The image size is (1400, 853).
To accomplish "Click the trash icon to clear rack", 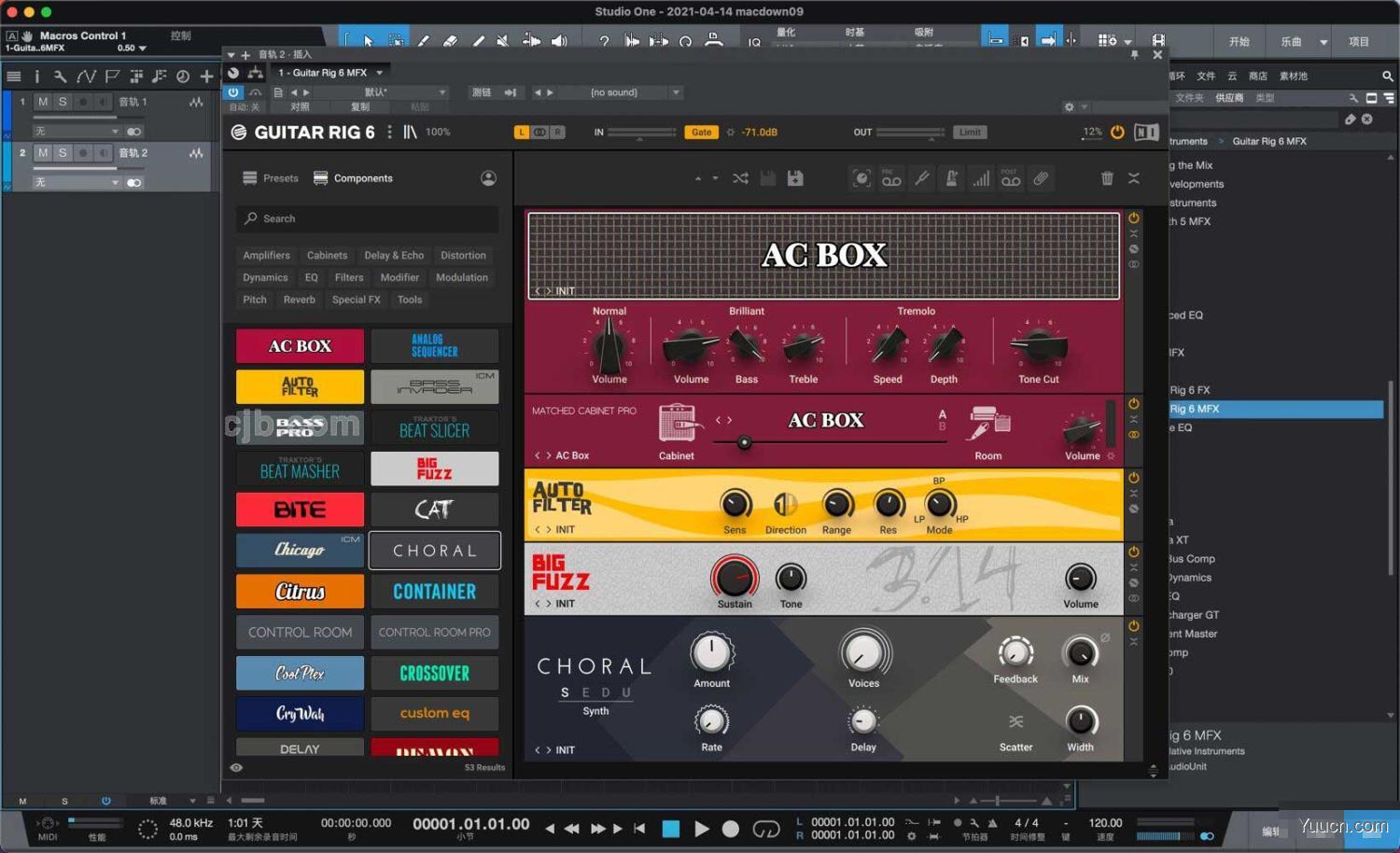I will click(1107, 178).
